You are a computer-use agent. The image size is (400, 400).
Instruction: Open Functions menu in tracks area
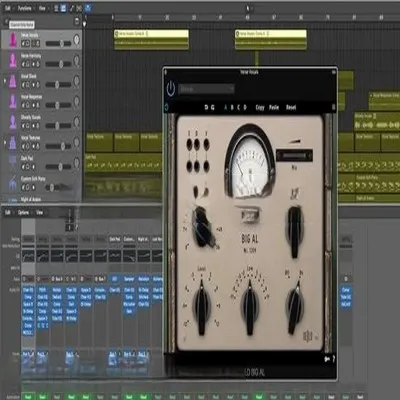click(x=25, y=8)
